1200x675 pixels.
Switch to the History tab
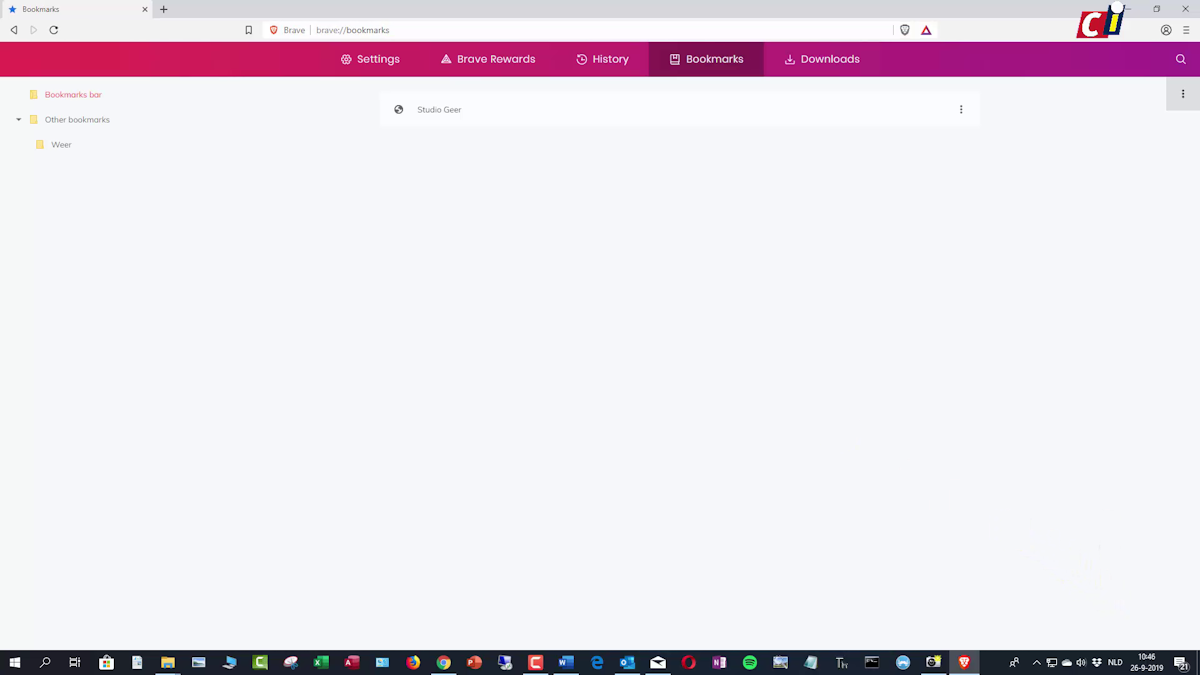602,58
